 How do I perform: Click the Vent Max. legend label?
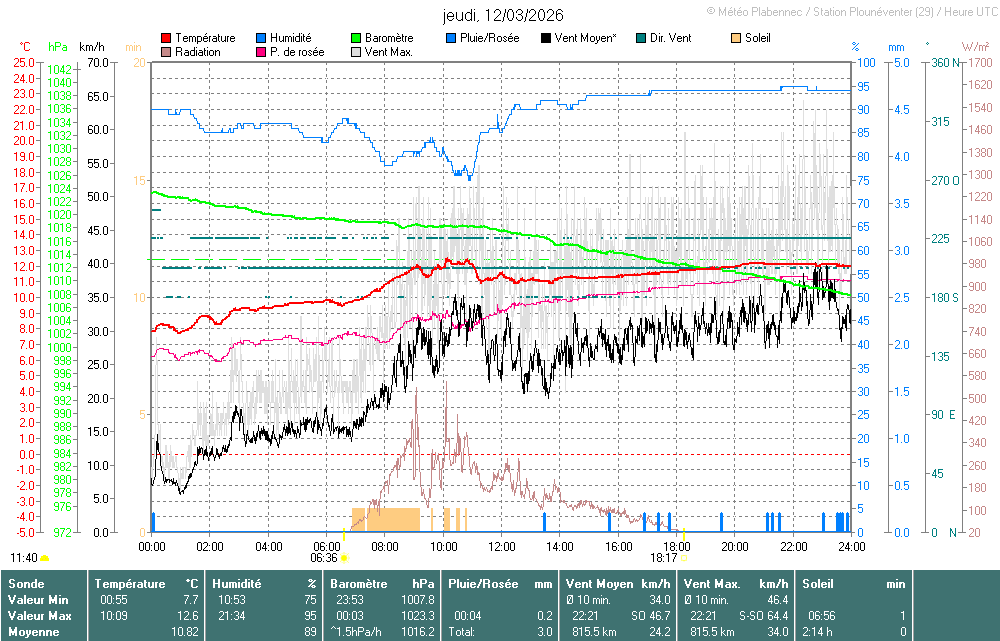[x=391, y=52]
